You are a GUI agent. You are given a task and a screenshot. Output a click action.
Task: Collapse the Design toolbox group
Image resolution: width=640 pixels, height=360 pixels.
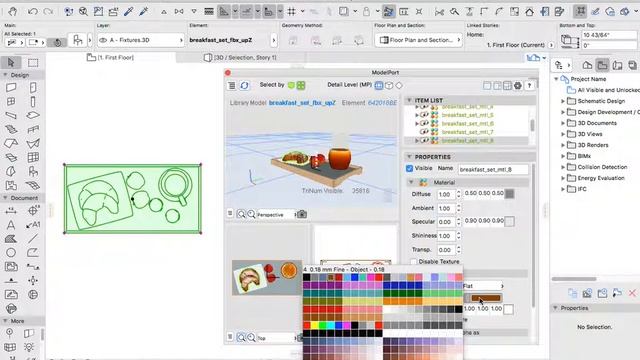click(x=5, y=75)
